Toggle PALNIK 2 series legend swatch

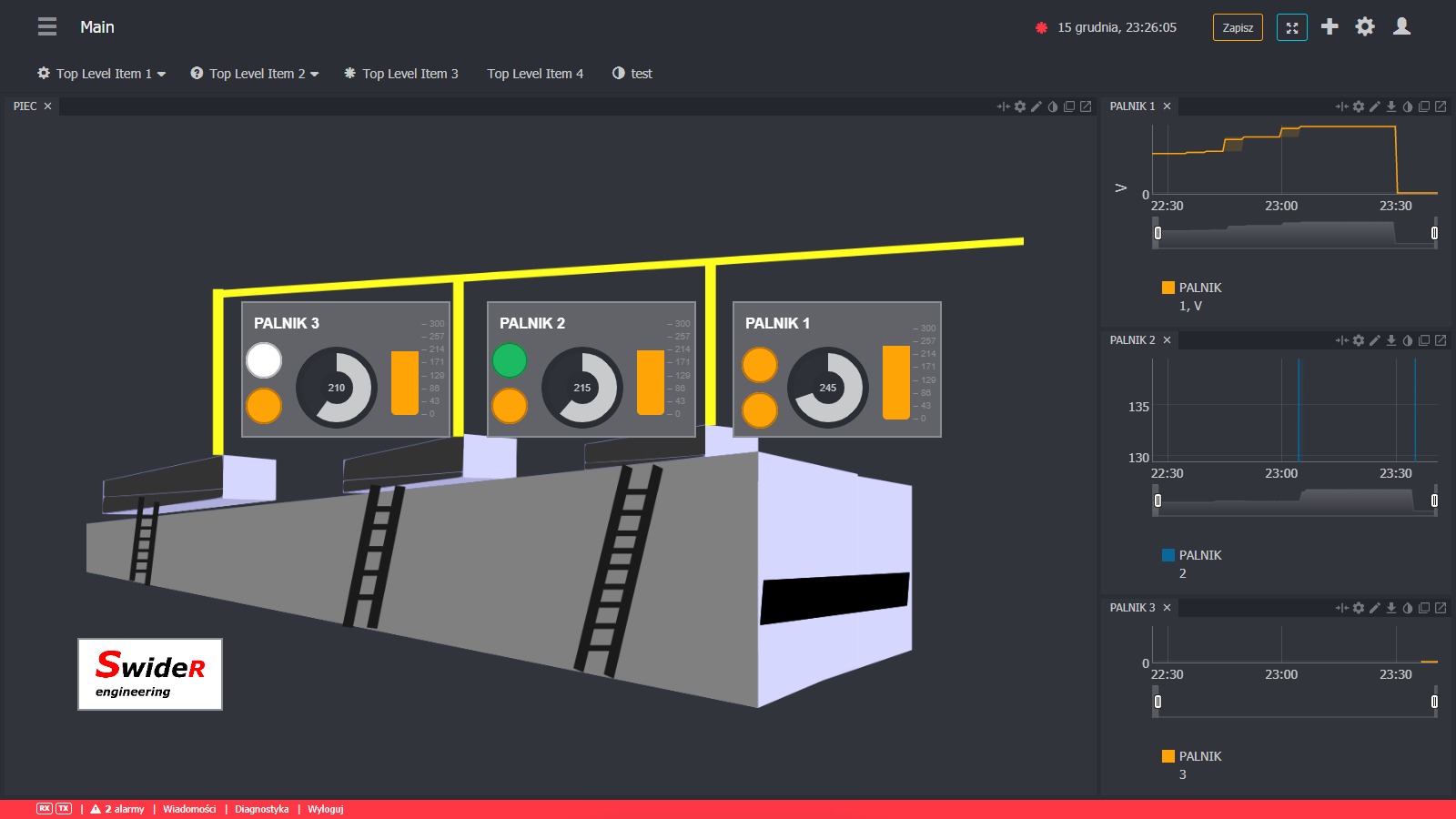click(x=1168, y=555)
